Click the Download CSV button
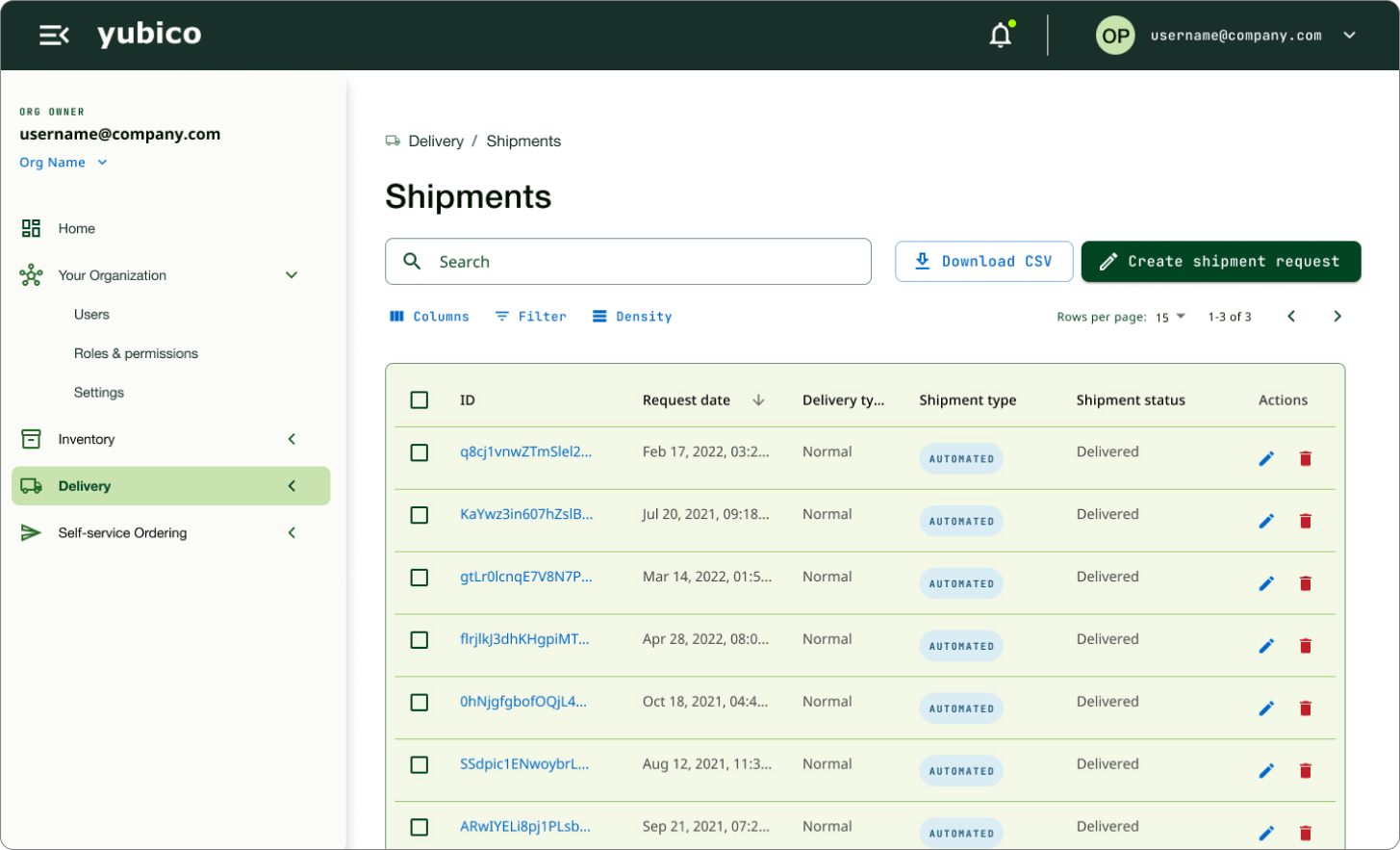 coord(983,262)
